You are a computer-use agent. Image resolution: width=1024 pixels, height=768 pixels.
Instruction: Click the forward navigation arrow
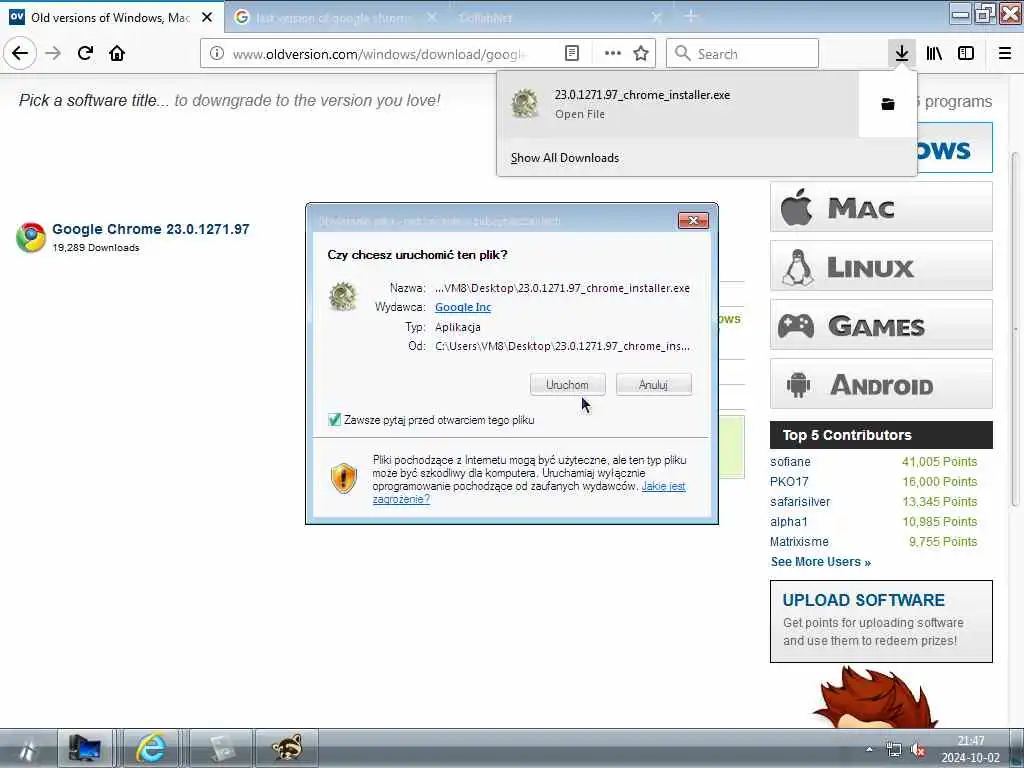tap(53, 53)
